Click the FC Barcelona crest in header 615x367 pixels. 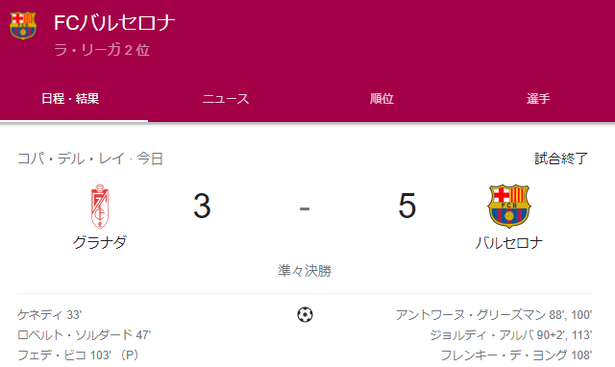pos(23,25)
